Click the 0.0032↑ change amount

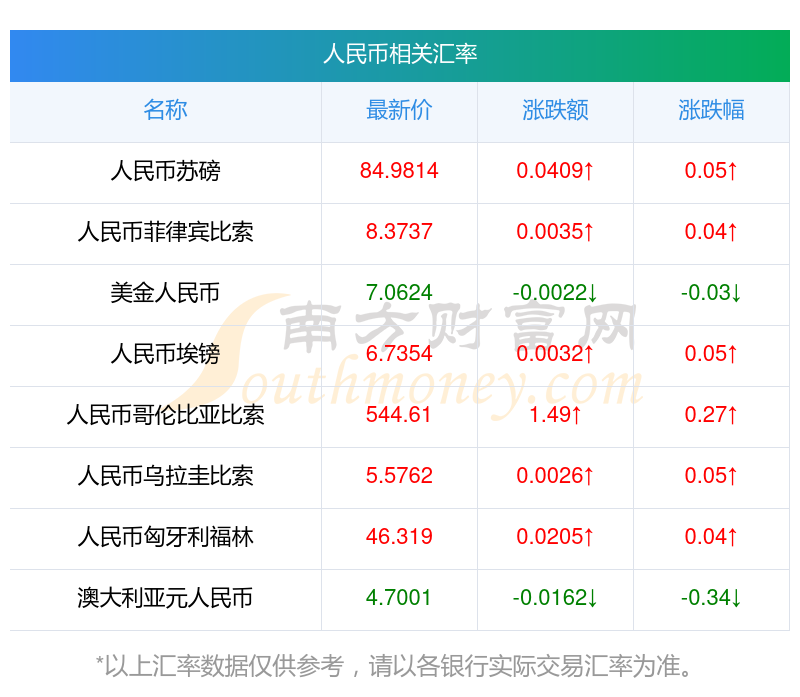[x=555, y=354]
